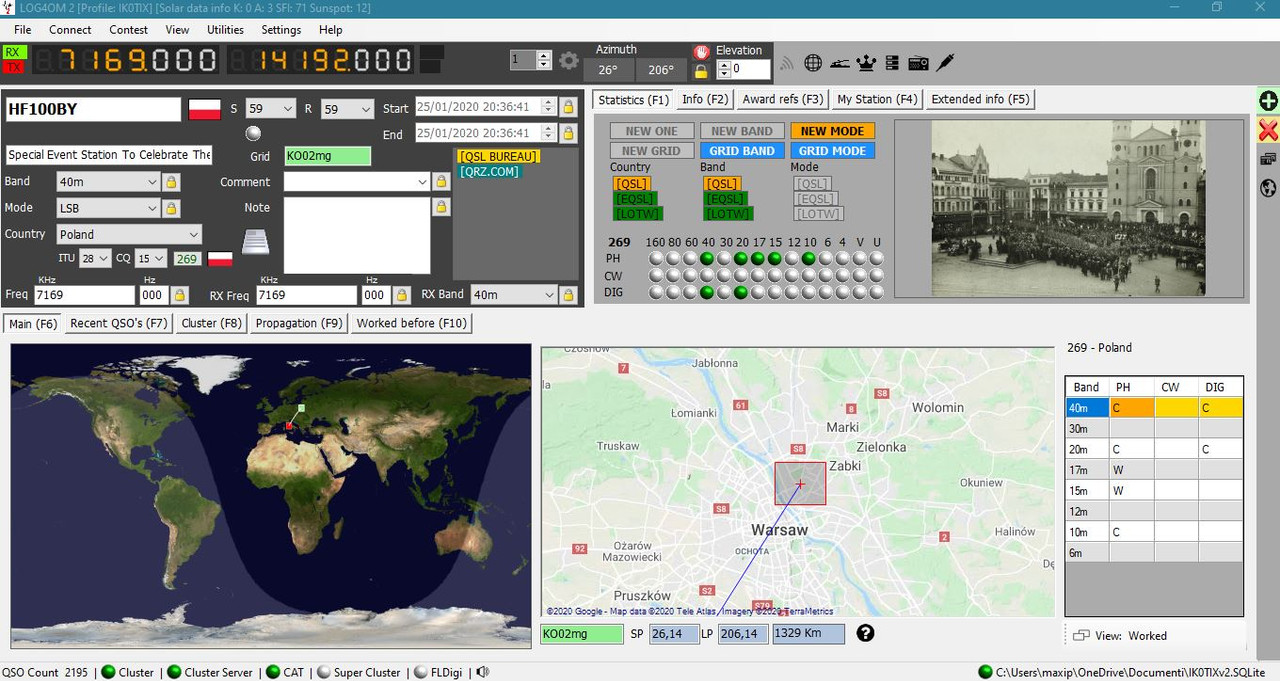This screenshot has width=1280, height=681.
Task: Open the crown awards icon
Action: 866,63
